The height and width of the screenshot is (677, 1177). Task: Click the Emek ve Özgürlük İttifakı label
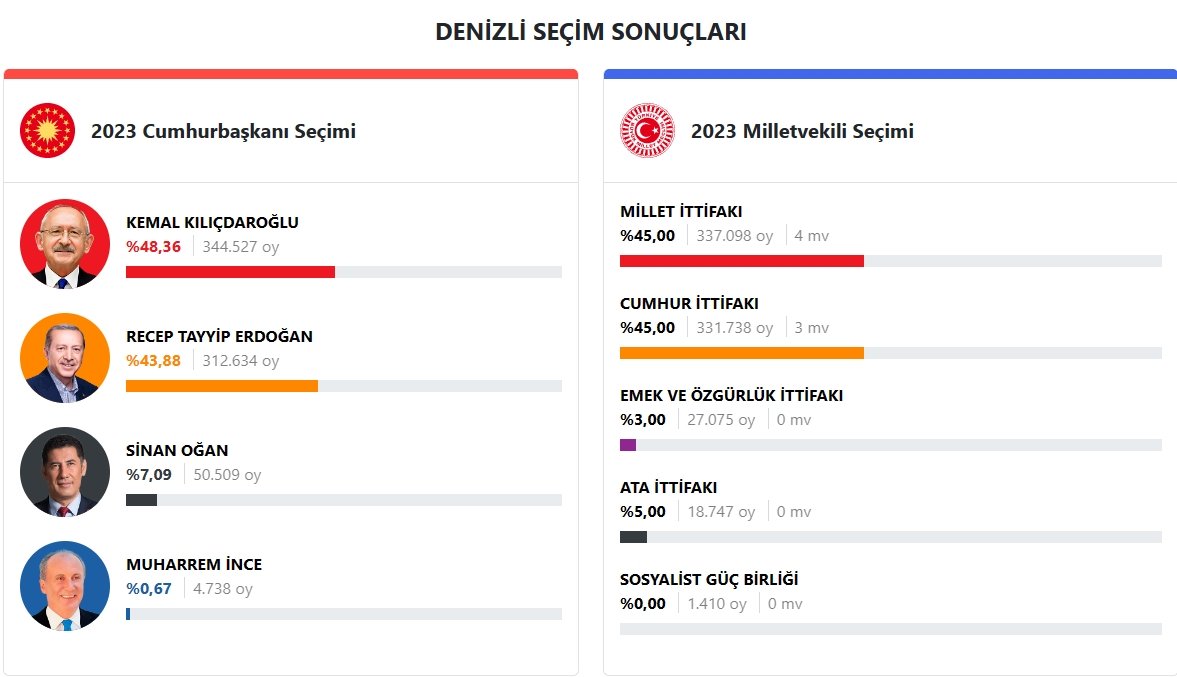point(731,395)
